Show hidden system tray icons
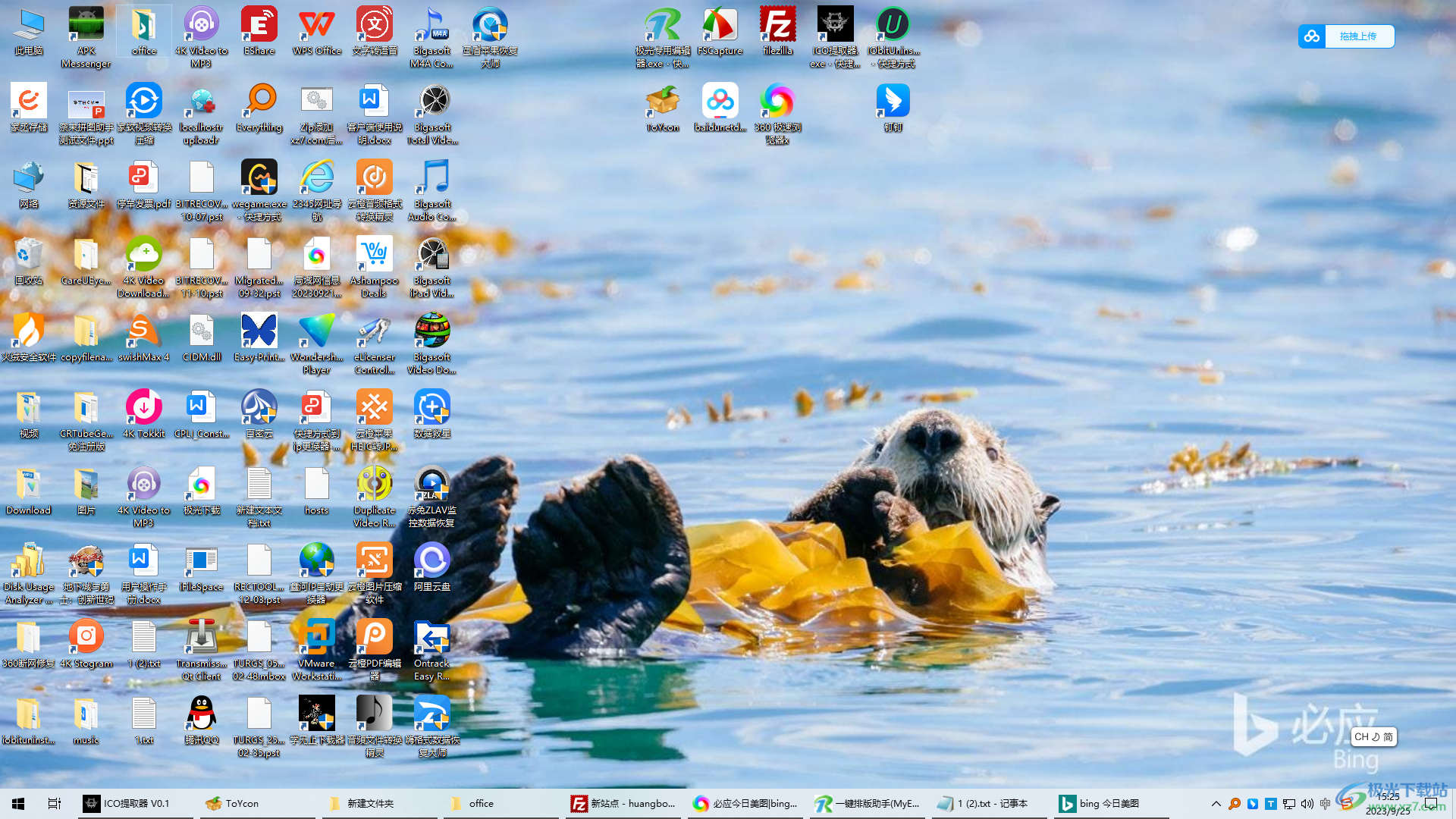This screenshot has height=819, width=1456. coord(1216,803)
